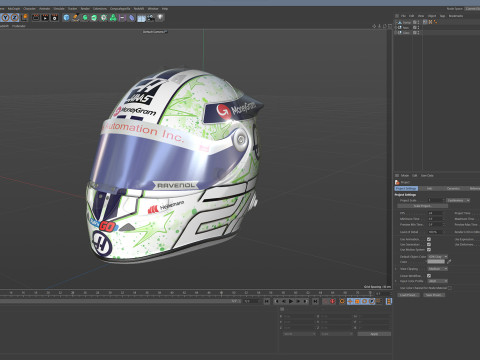Open the Render menu
Viewport: 480px width, 360px height.
[85, 9]
